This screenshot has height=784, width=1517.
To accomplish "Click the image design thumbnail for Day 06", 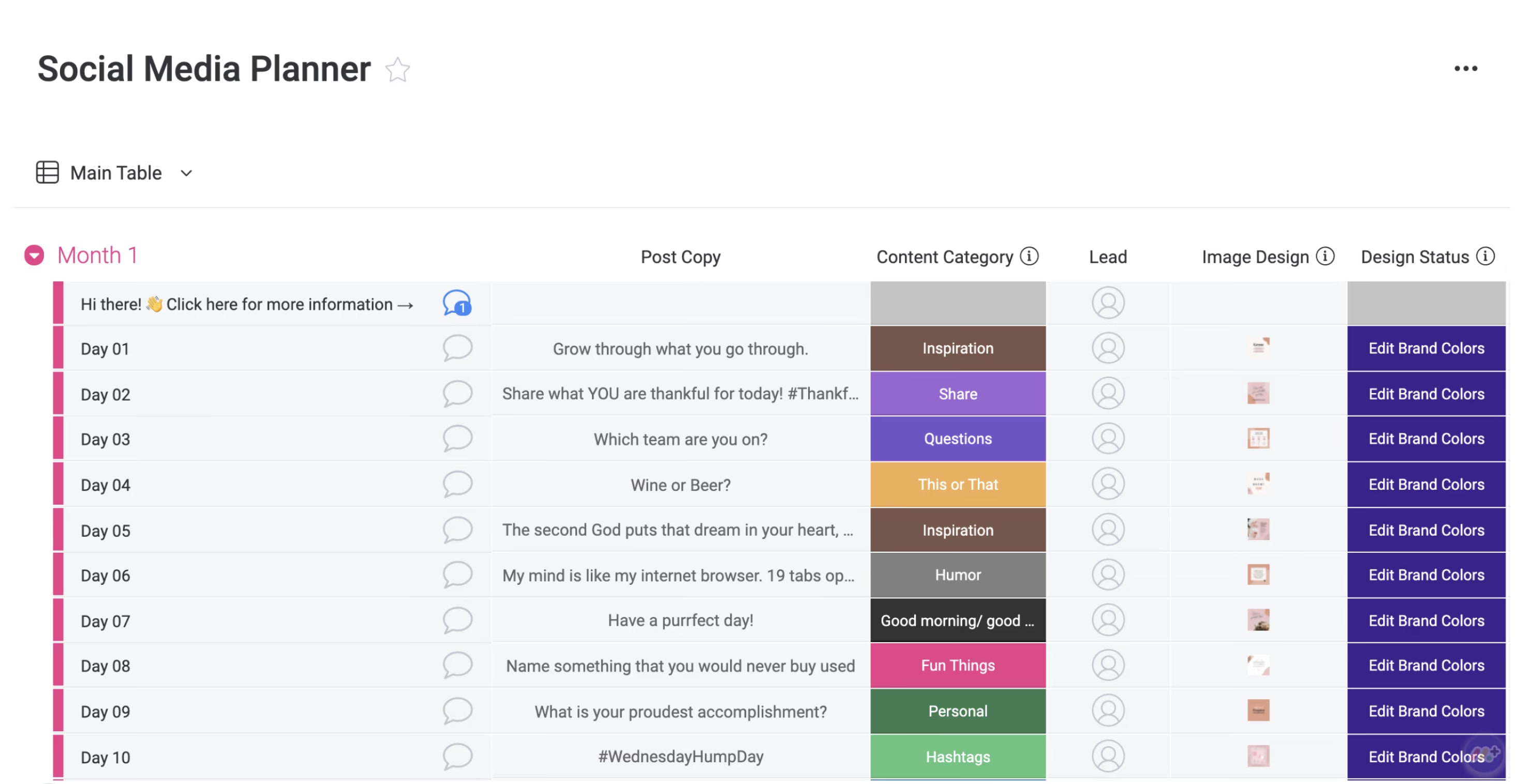I will 1259,574.
